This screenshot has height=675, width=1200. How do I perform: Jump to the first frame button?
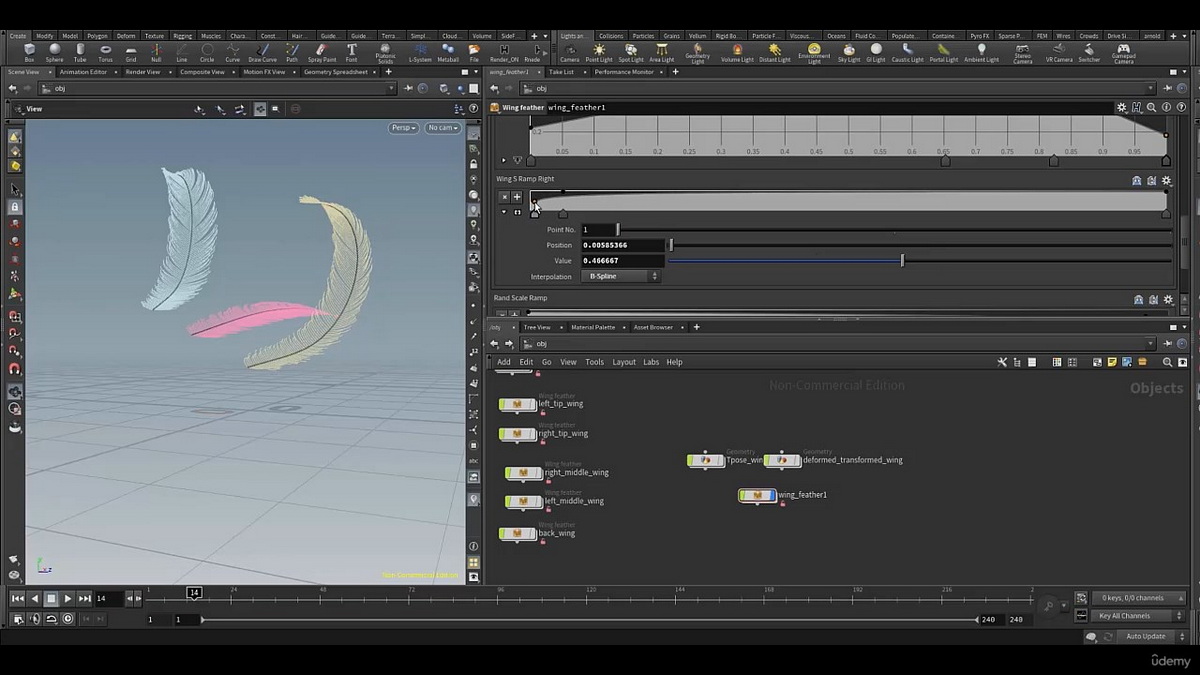point(18,598)
